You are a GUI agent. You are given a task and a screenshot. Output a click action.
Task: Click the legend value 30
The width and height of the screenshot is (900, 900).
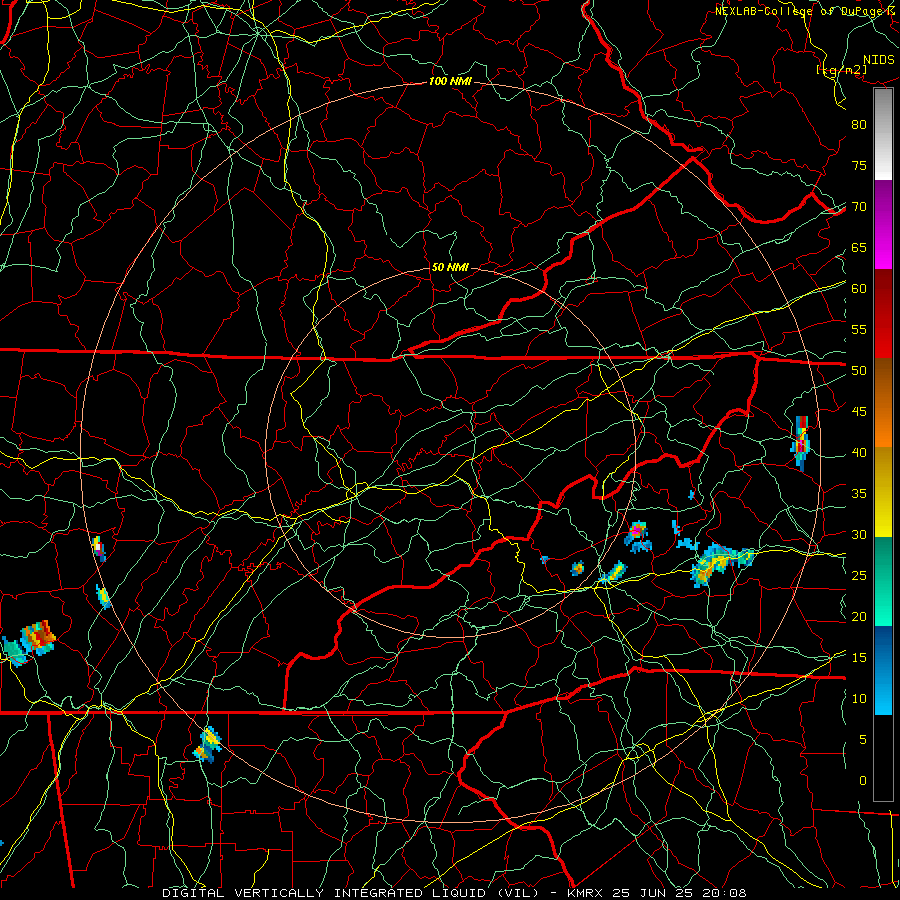tap(859, 534)
